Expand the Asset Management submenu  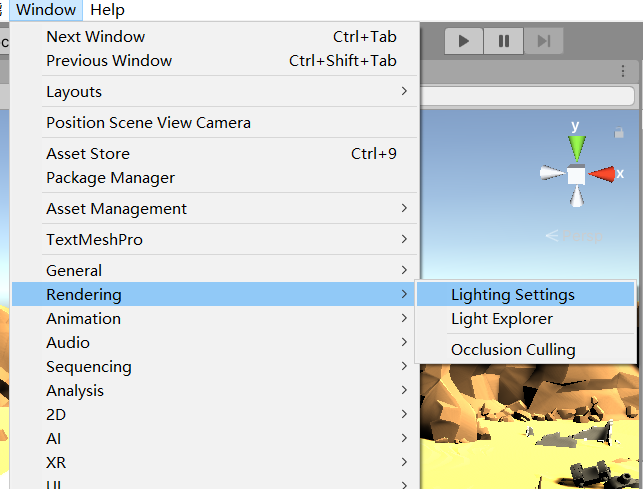[215, 209]
